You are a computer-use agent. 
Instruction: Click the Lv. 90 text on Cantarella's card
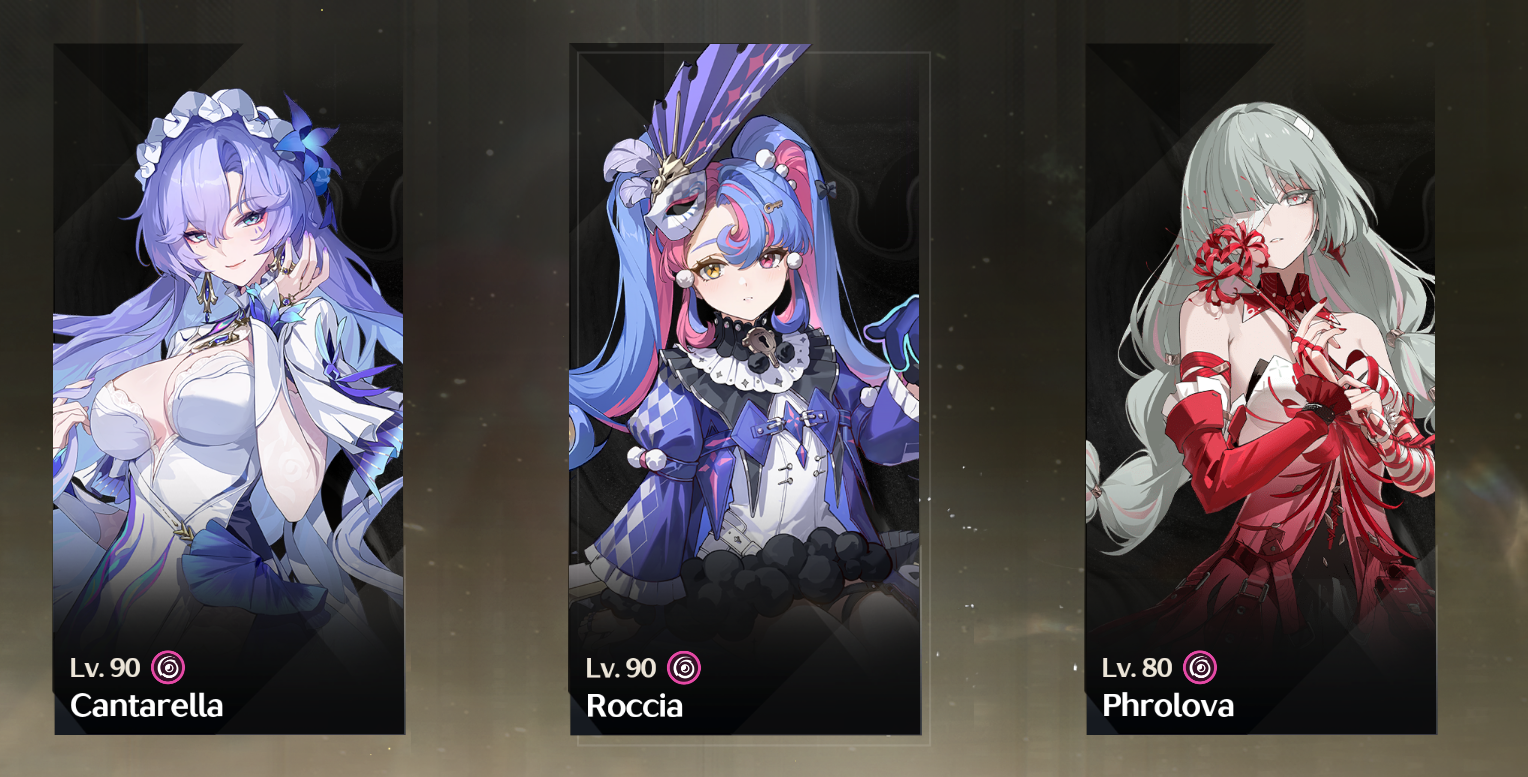pyautogui.click(x=105, y=668)
